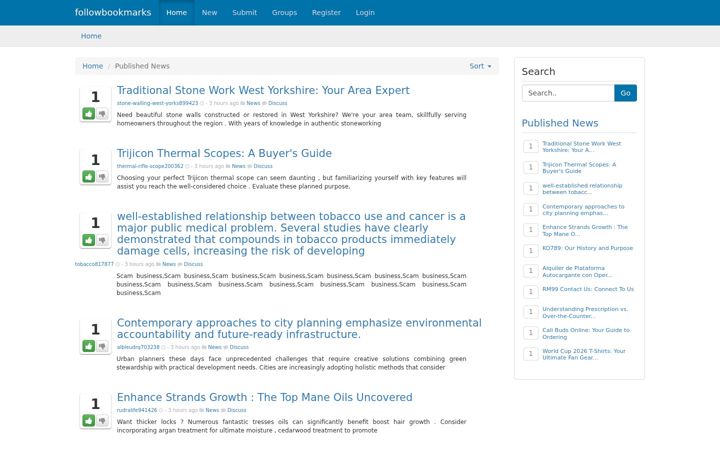Open sidebar link Understanding Prescription vs. Over-the-Counter
This screenshot has height=450, width=720.
click(x=585, y=312)
